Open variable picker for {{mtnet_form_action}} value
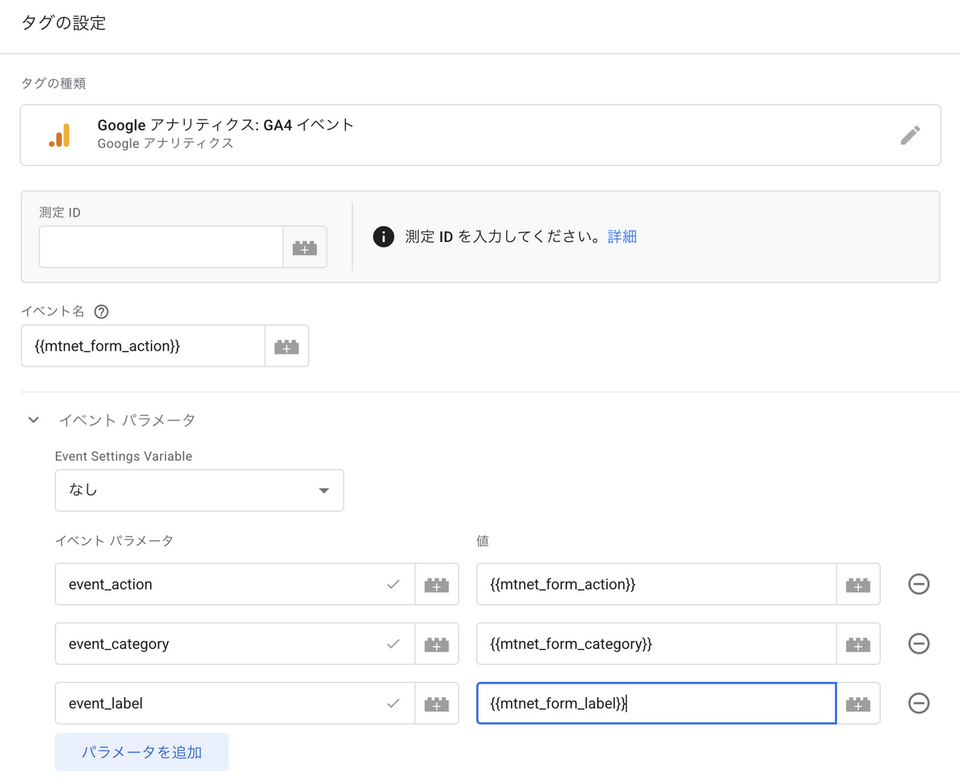This screenshot has height=784, width=960. pyautogui.click(x=858, y=584)
